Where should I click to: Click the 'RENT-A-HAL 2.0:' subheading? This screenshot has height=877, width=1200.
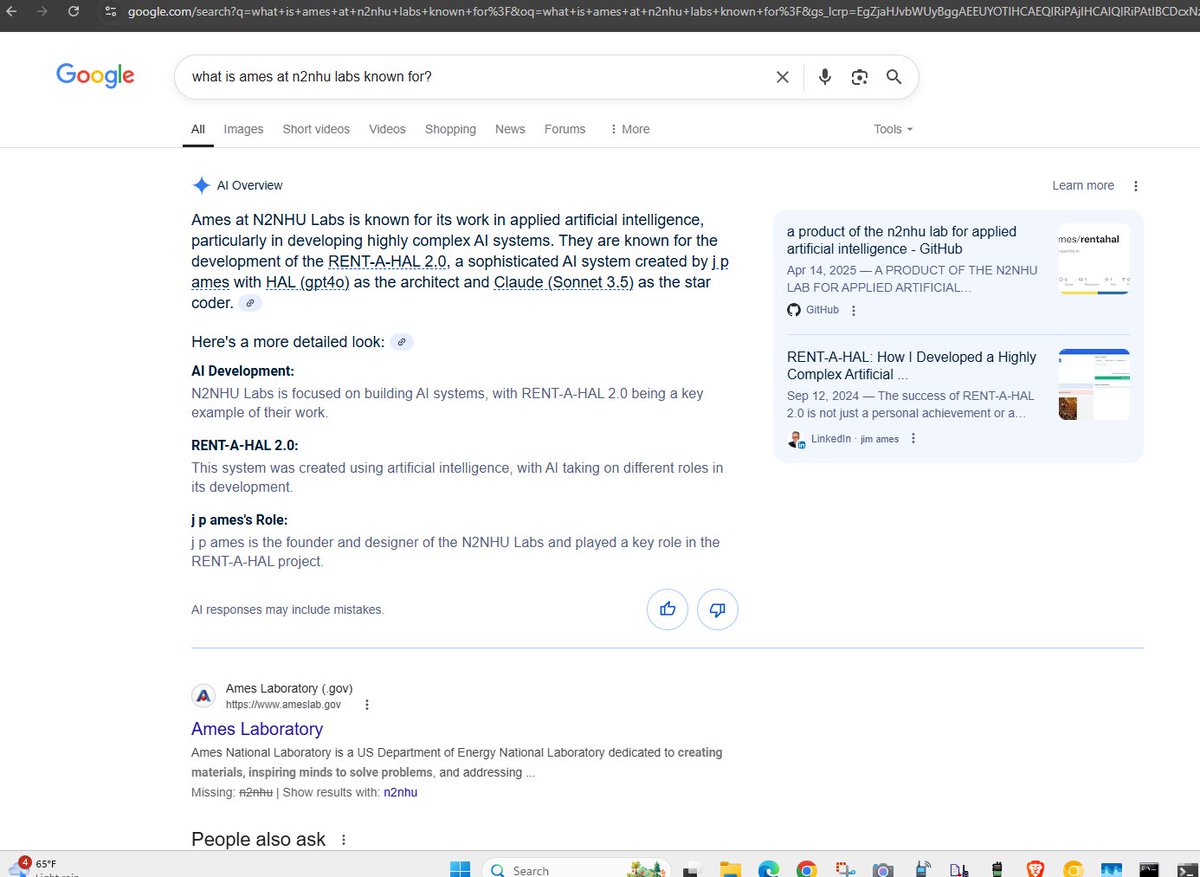(x=245, y=445)
